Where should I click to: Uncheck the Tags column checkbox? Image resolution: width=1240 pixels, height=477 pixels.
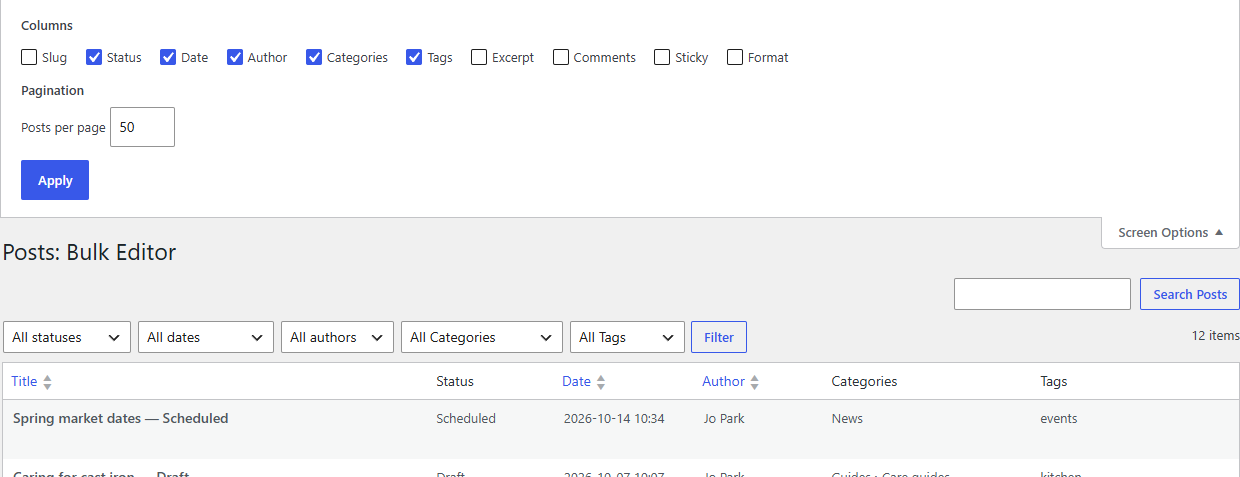(x=414, y=57)
